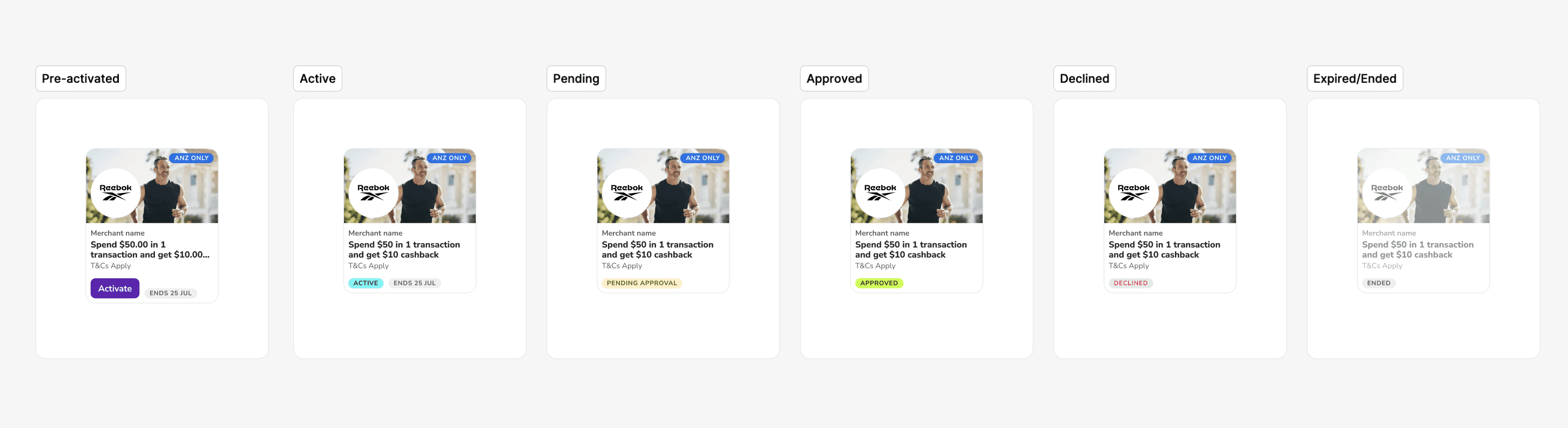Click the ENDED status chip
Screen dimensions: 1568x428
(1378, 283)
